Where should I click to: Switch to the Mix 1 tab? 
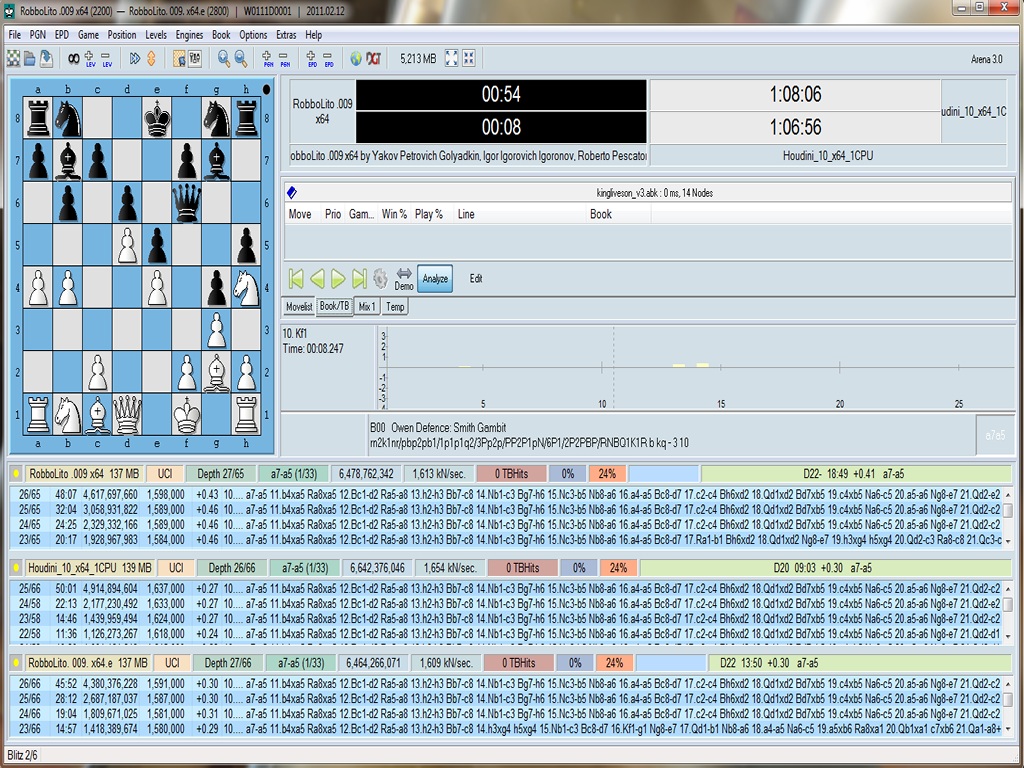tap(368, 306)
